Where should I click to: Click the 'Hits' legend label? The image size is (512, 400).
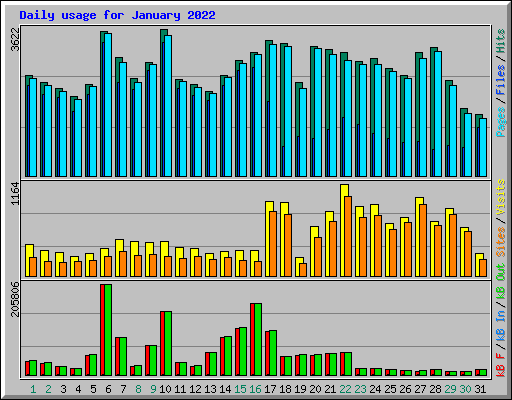pyautogui.click(x=501, y=41)
